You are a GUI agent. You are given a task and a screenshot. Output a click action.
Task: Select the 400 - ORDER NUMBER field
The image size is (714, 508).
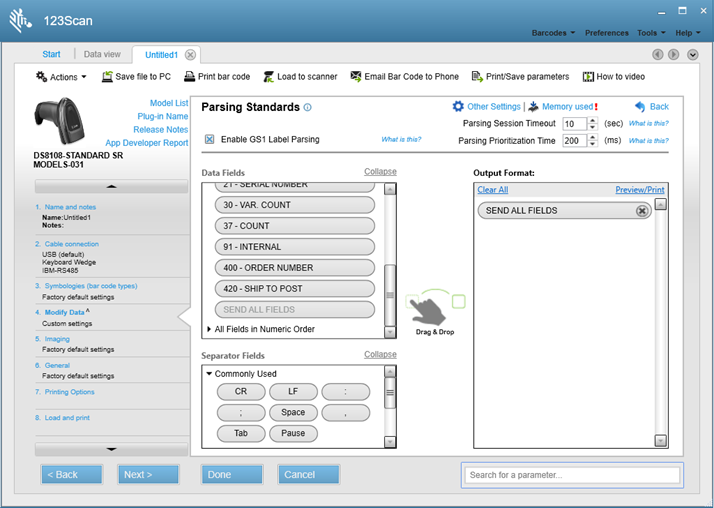[x=294, y=268]
